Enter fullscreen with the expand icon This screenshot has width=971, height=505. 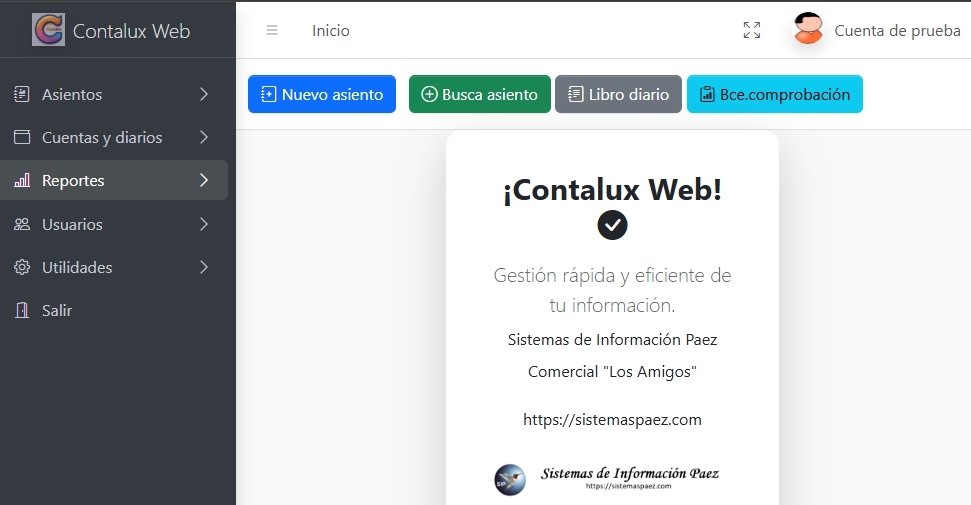(752, 31)
